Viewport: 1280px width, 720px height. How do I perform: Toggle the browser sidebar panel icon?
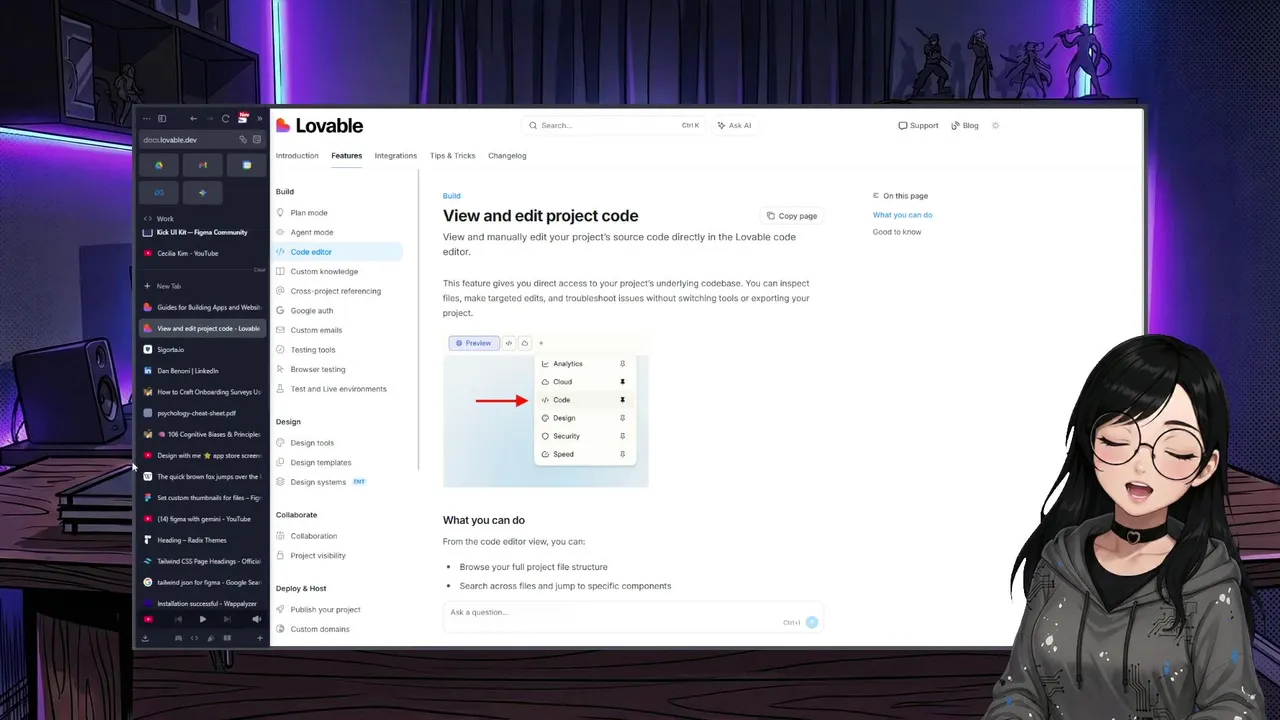[162, 118]
